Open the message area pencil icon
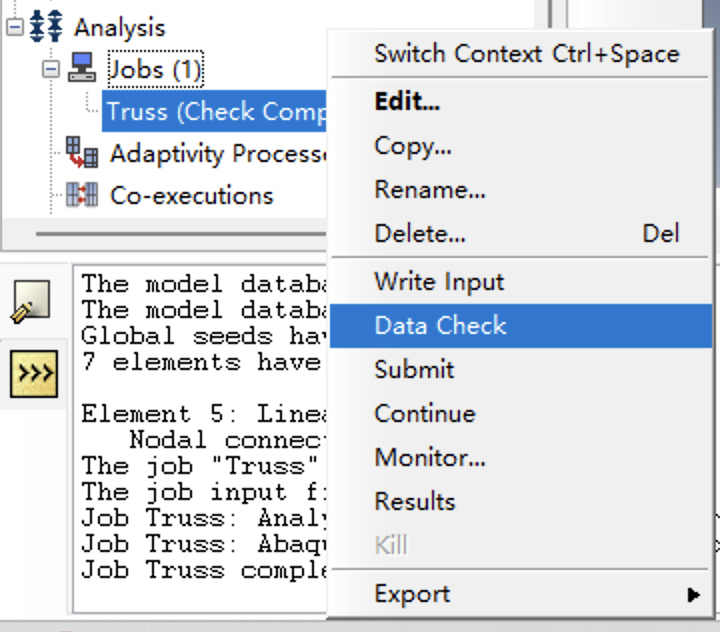 (33, 300)
